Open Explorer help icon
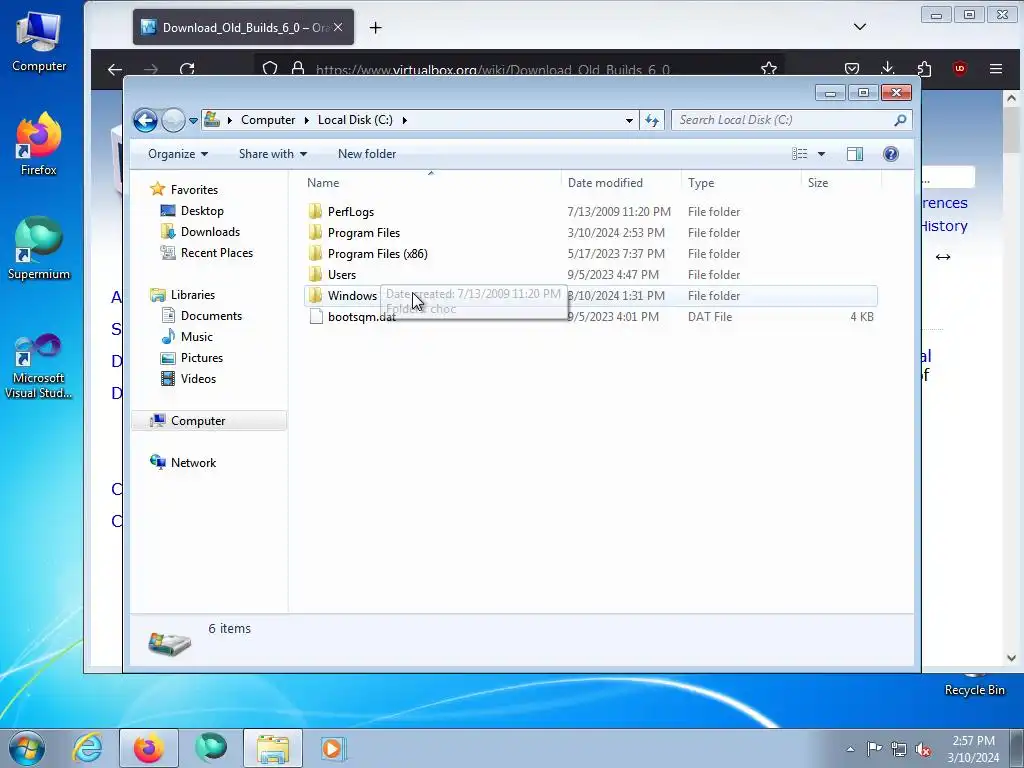 [x=891, y=154]
